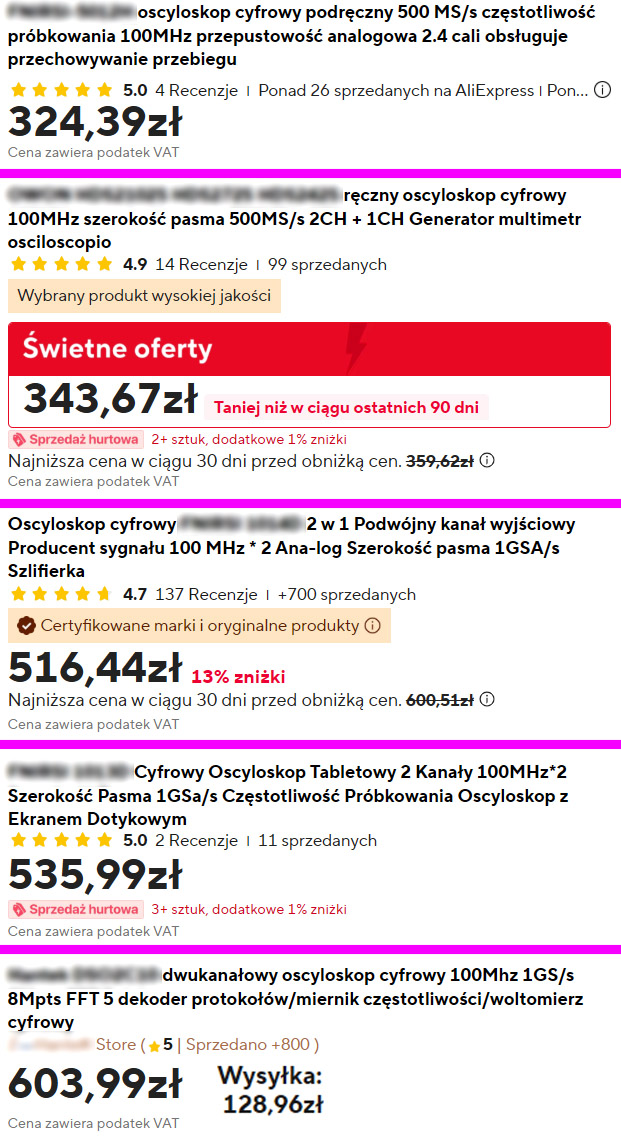Screen dimensions: 621x1142
Task: Open the 2 Recenzje reviews link
Action: pos(196,840)
